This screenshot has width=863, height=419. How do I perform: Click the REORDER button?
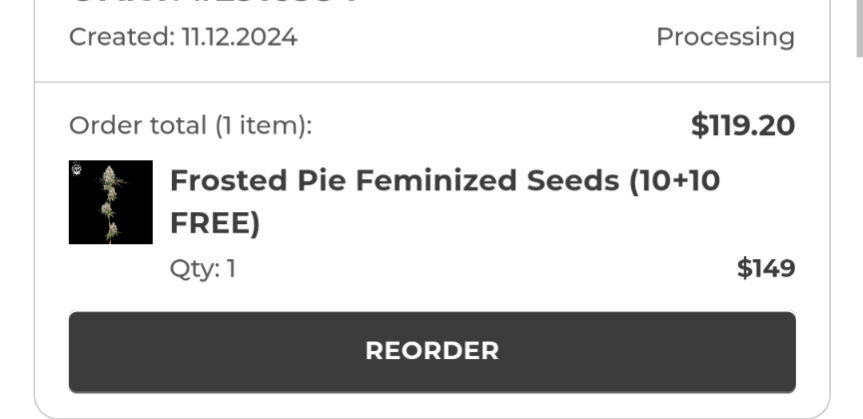tap(432, 351)
